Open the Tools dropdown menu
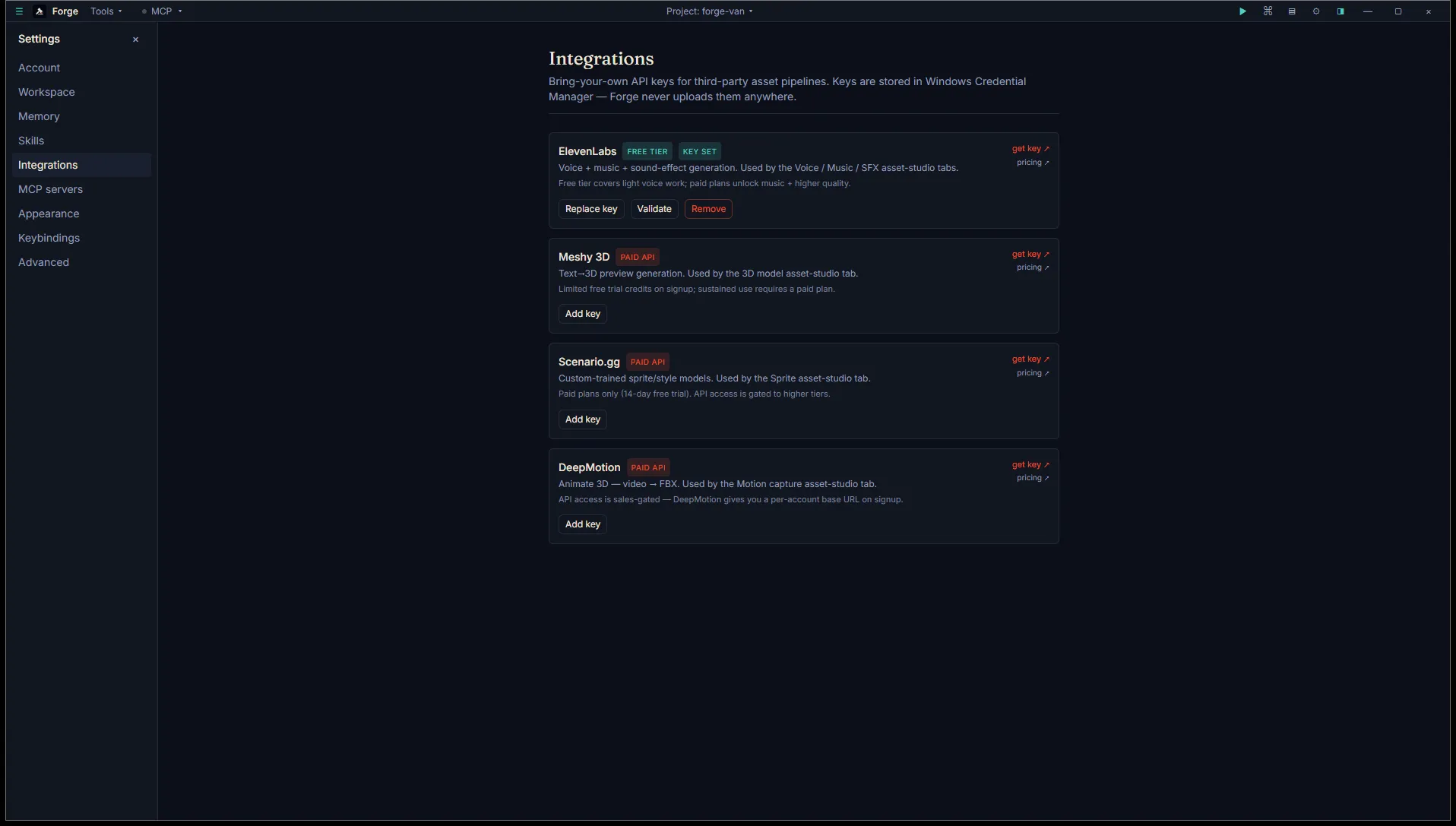 pyautogui.click(x=106, y=11)
